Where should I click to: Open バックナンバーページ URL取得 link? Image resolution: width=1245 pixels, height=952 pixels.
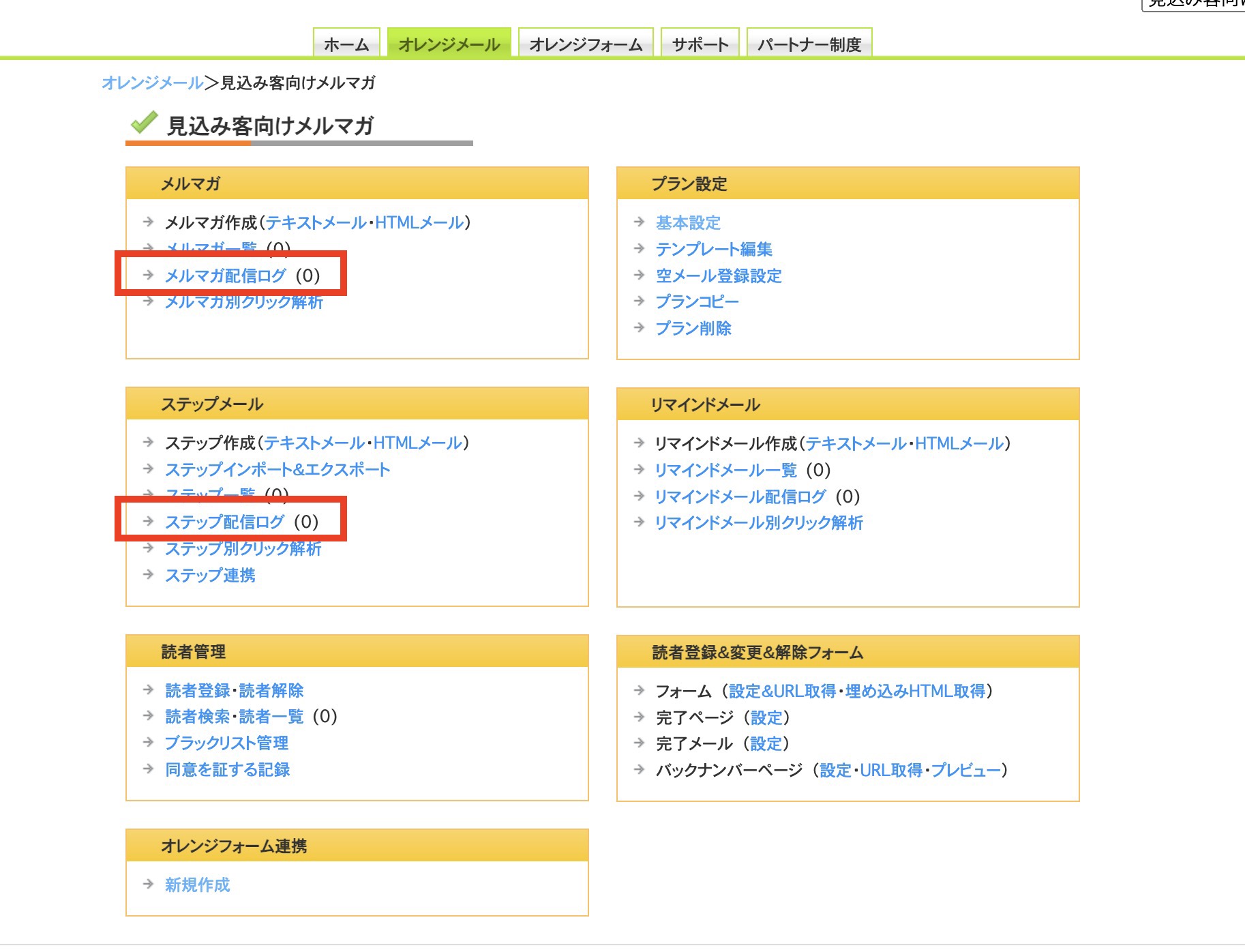892,770
